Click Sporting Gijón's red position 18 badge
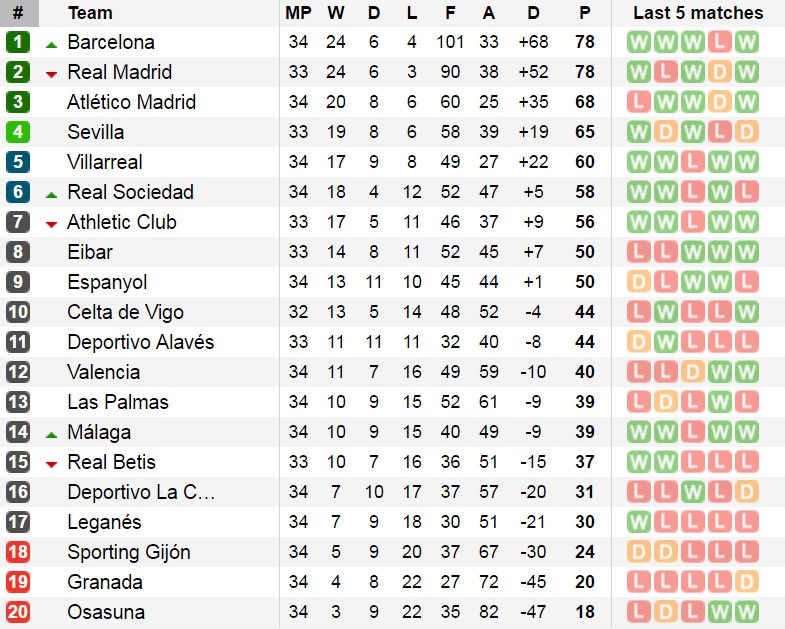This screenshot has height=629, width=785. coord(18,552)
